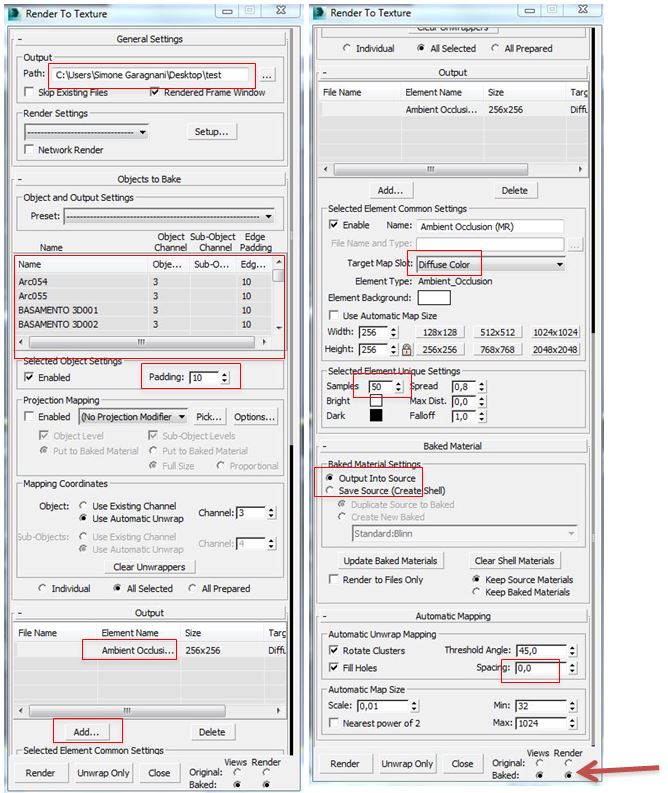The width and height of the screenshot is (668, 793).
Task: Click the Spacing spinner arrows
Action: tap(572, 668)
